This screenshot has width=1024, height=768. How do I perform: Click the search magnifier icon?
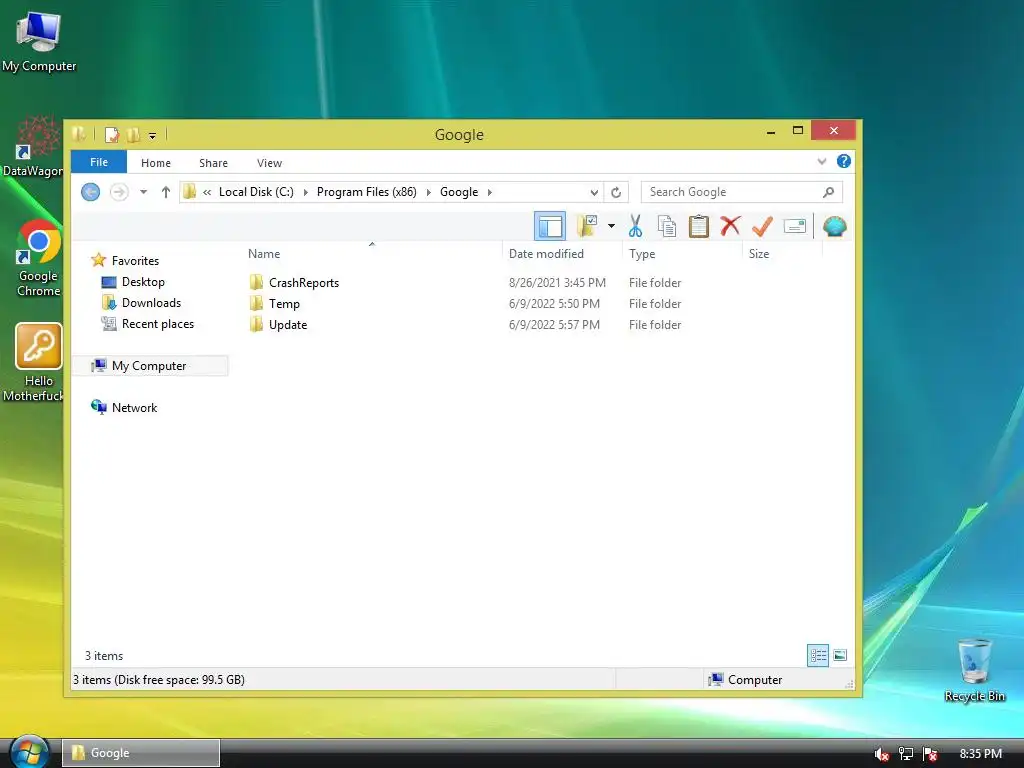point(829,192)
